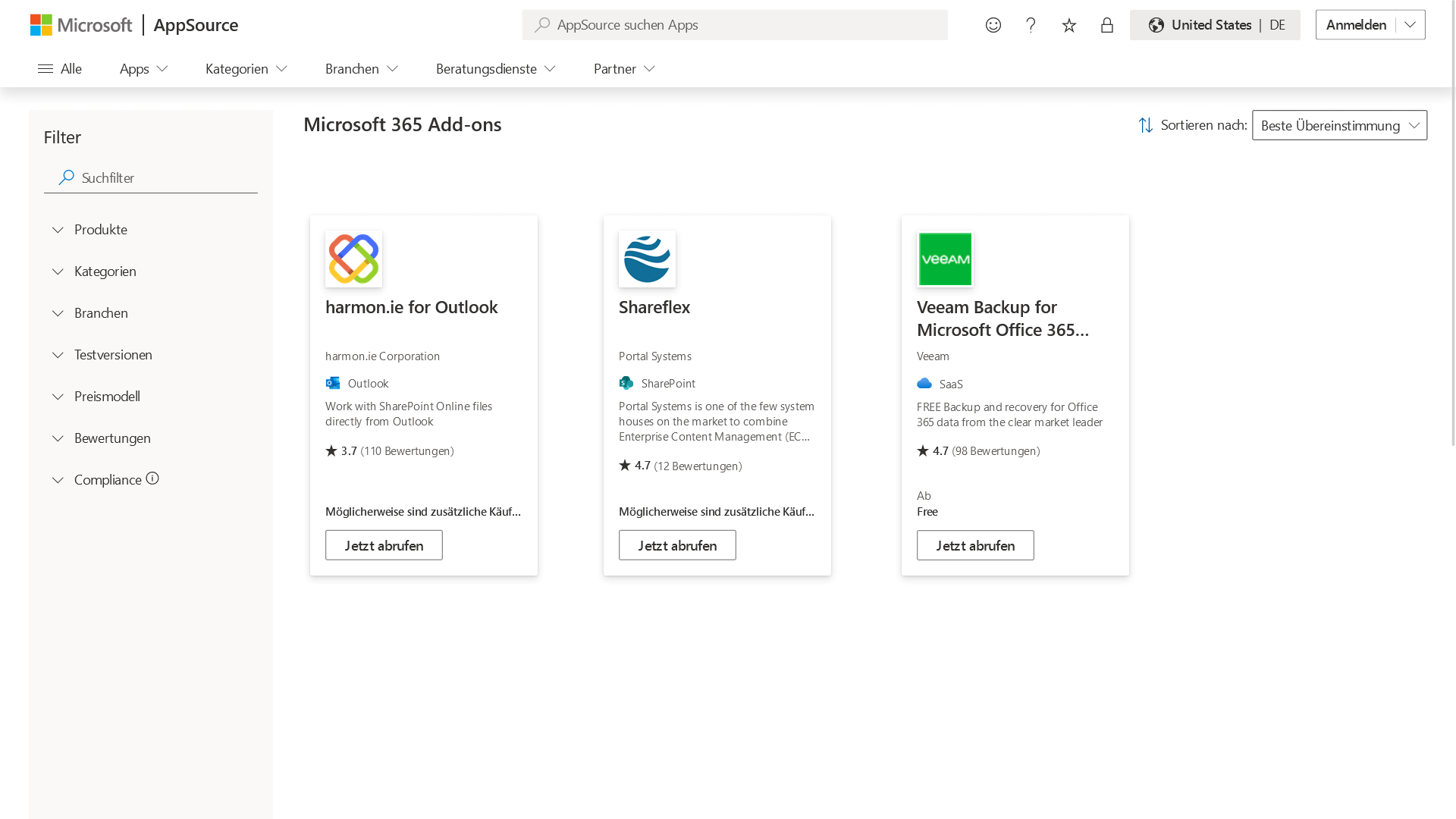1456x819 pixels.
Task: Click the 110 Bewertungen text
Action: point(407,450)
